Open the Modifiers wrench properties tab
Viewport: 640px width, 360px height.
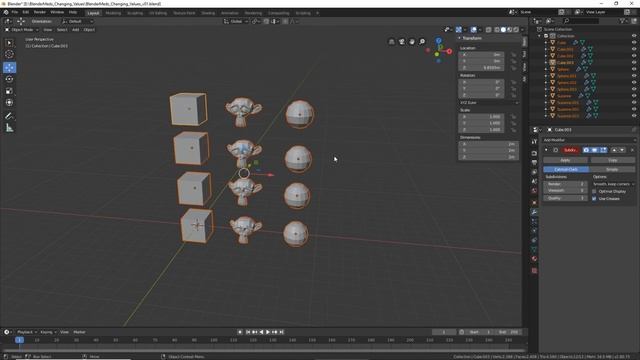click(x=534, y=212)
